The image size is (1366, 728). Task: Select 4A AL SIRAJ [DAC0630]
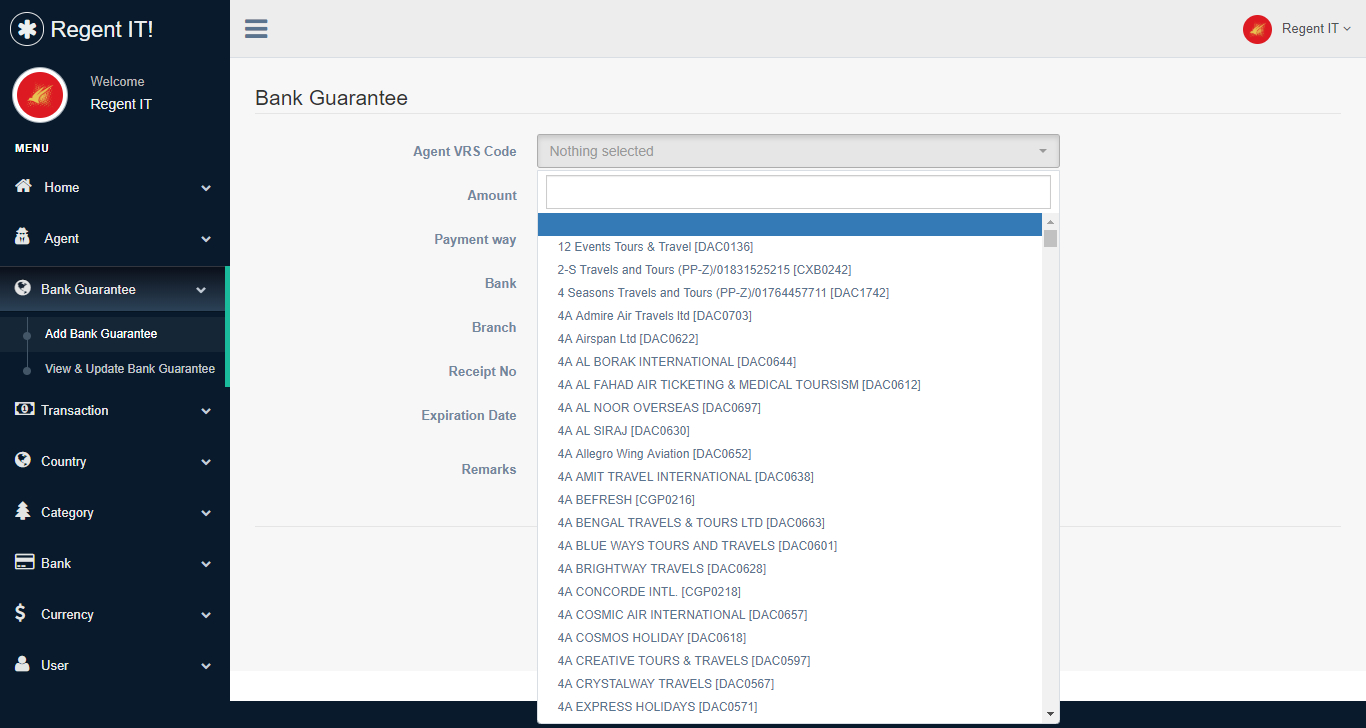click(x=790, y=431)
